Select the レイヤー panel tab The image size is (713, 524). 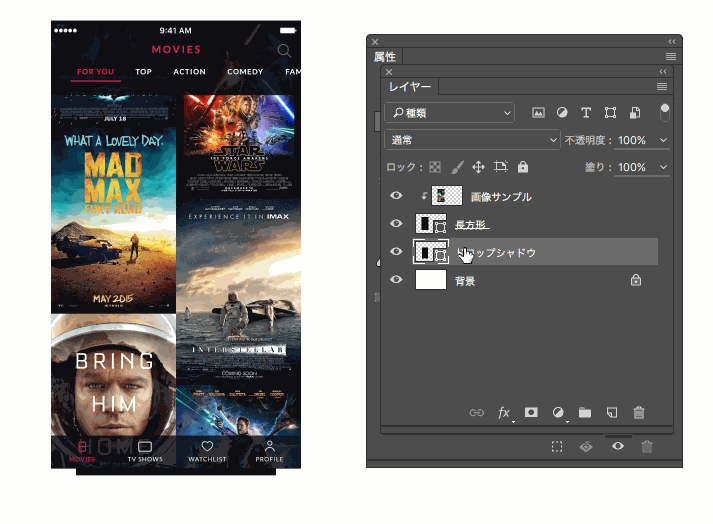tap(410, 86)
